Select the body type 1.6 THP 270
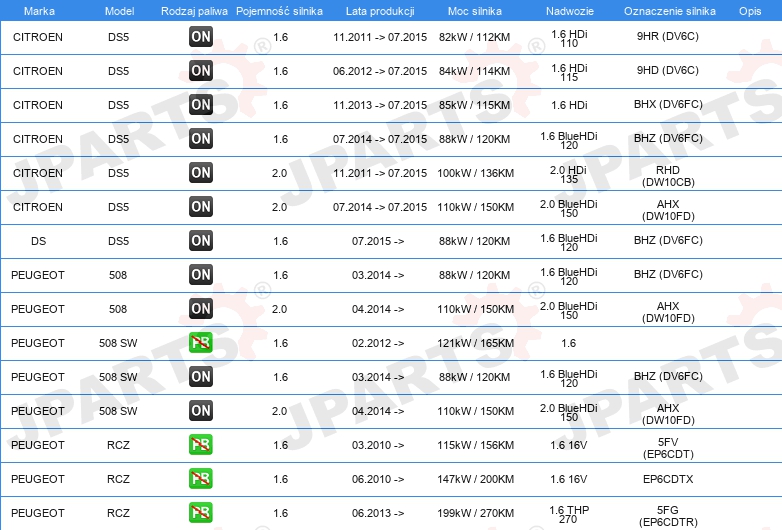Image resolution: width=782 pixels, height=530 pixels. tap(569, 515)
